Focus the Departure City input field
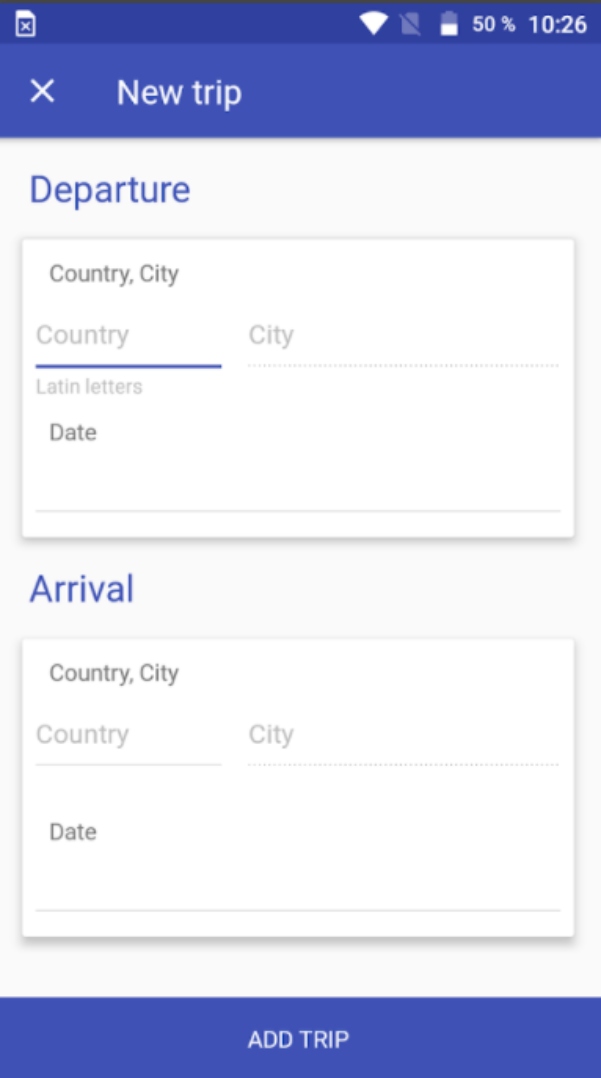601x1078 pixels. [402, 336]
